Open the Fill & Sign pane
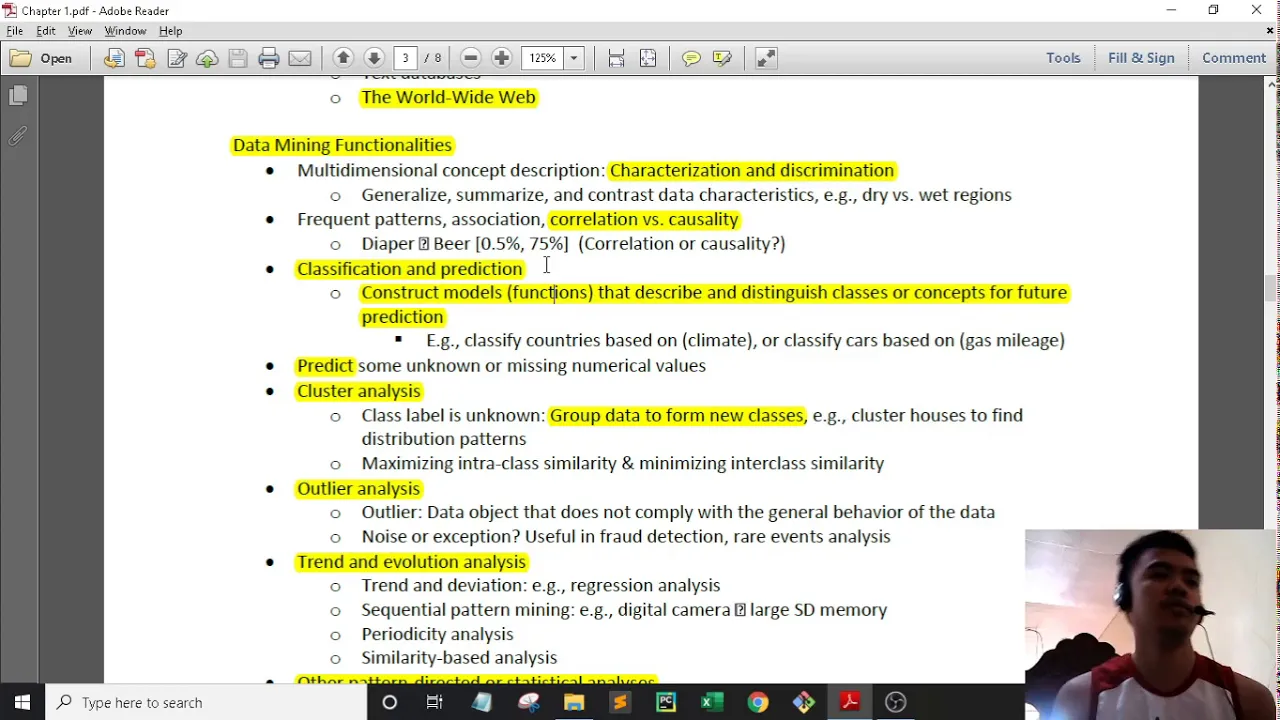This screenshot has width=1280, height=720. coord(1141,58)
